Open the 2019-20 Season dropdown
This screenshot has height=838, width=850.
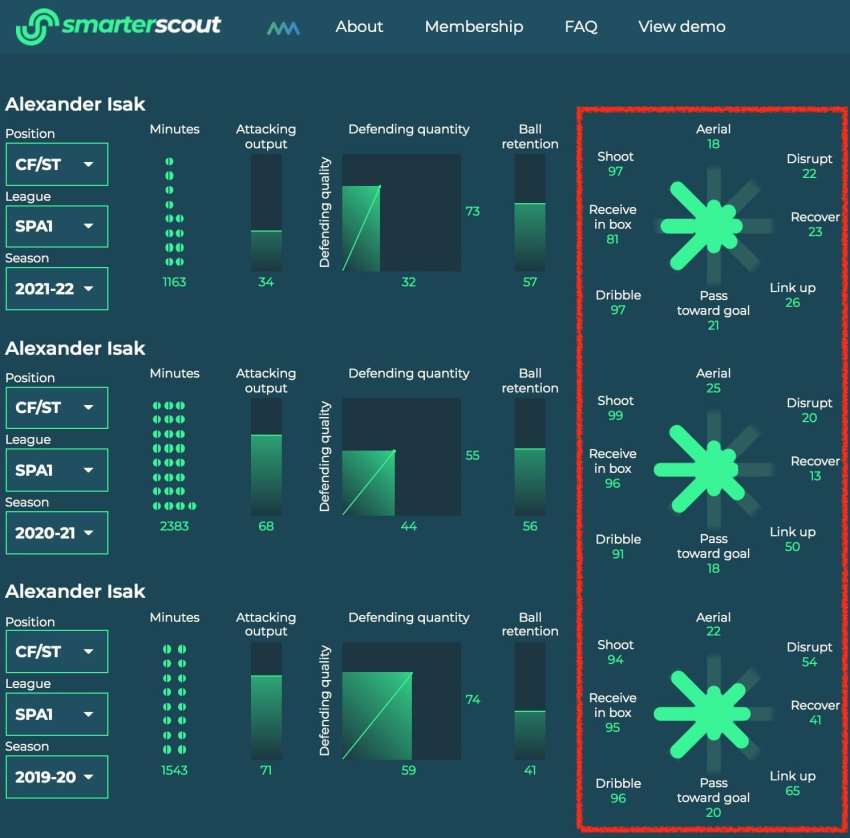pos(57,777)
